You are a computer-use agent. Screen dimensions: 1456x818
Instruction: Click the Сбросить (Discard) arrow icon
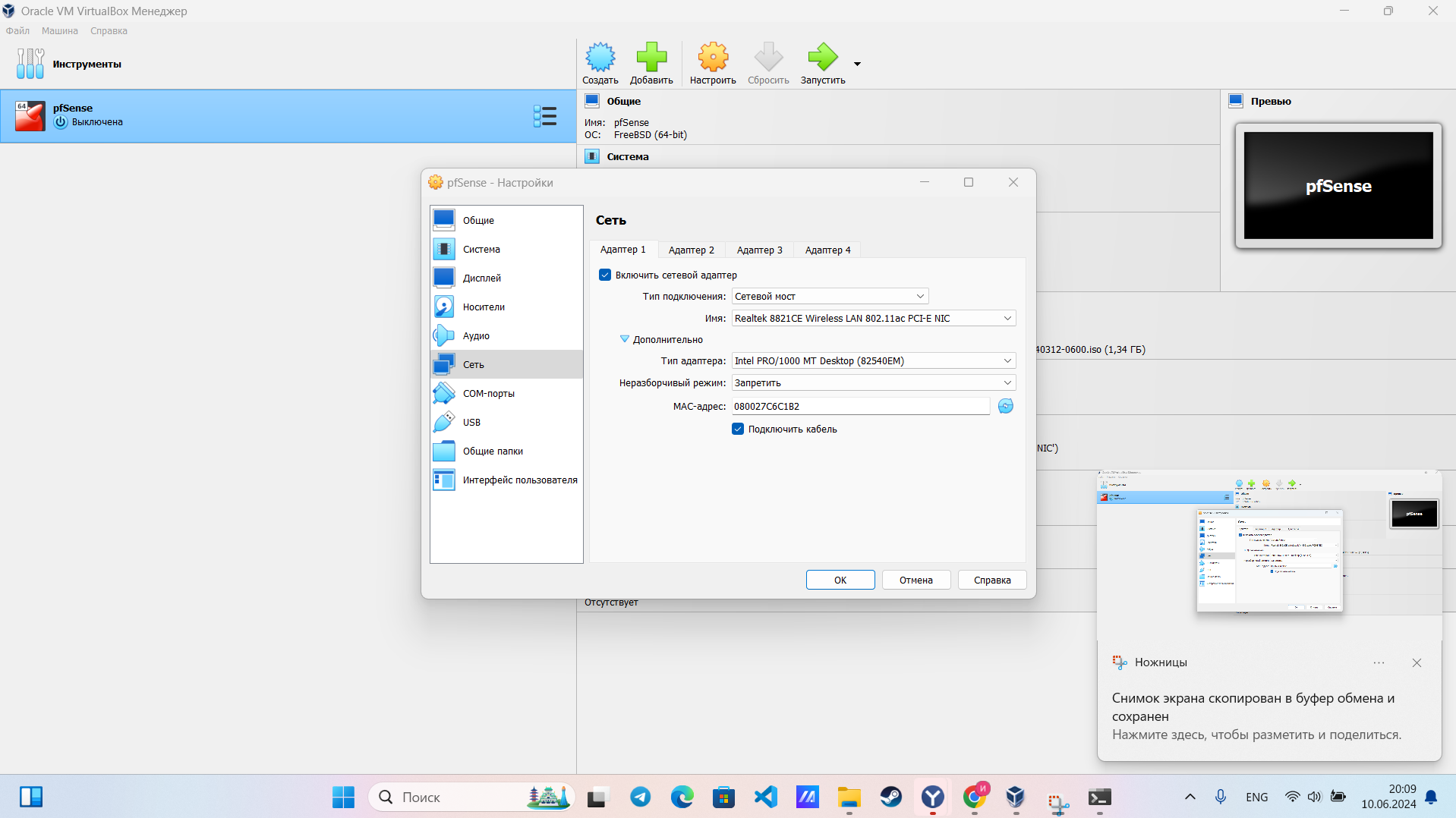pos(768,64)
